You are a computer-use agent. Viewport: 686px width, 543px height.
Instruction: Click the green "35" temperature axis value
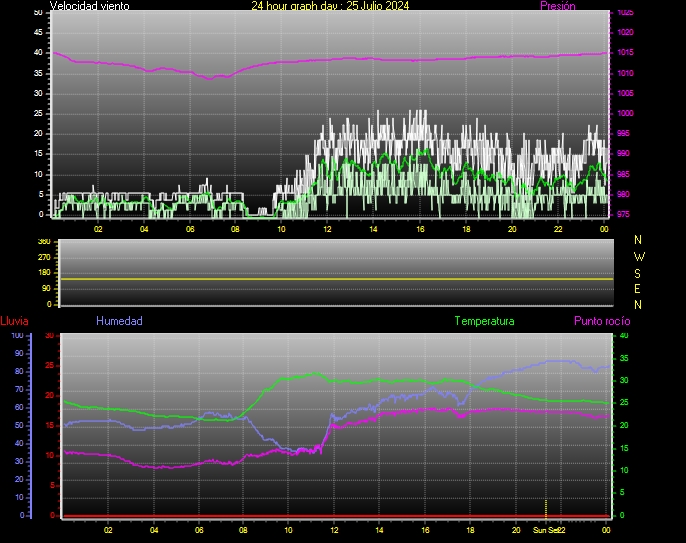click(624, 358)
